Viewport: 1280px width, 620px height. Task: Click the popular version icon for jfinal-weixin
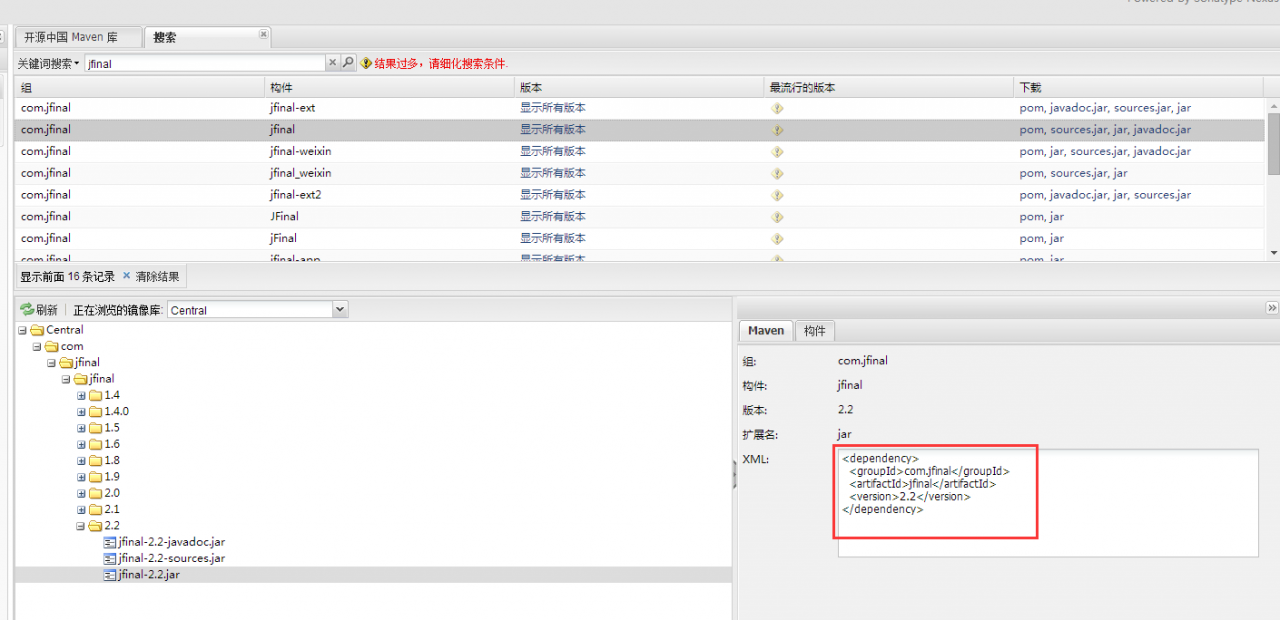777,152
